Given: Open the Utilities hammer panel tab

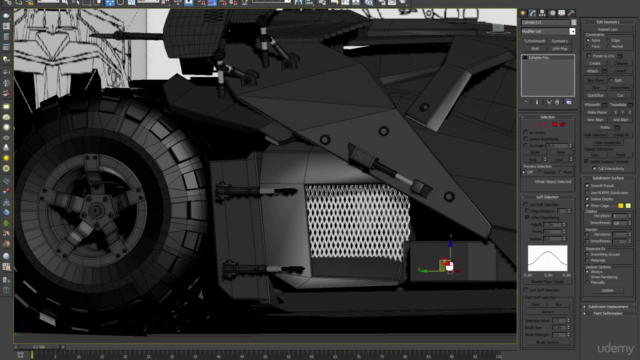Looking at the screenshot, I should [x=571, y=13].
